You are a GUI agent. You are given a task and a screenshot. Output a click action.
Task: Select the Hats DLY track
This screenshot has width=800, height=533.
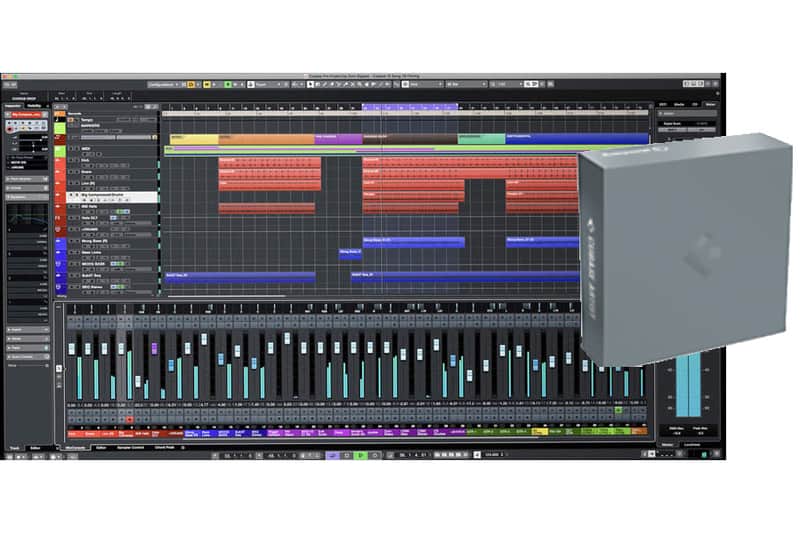111,220
